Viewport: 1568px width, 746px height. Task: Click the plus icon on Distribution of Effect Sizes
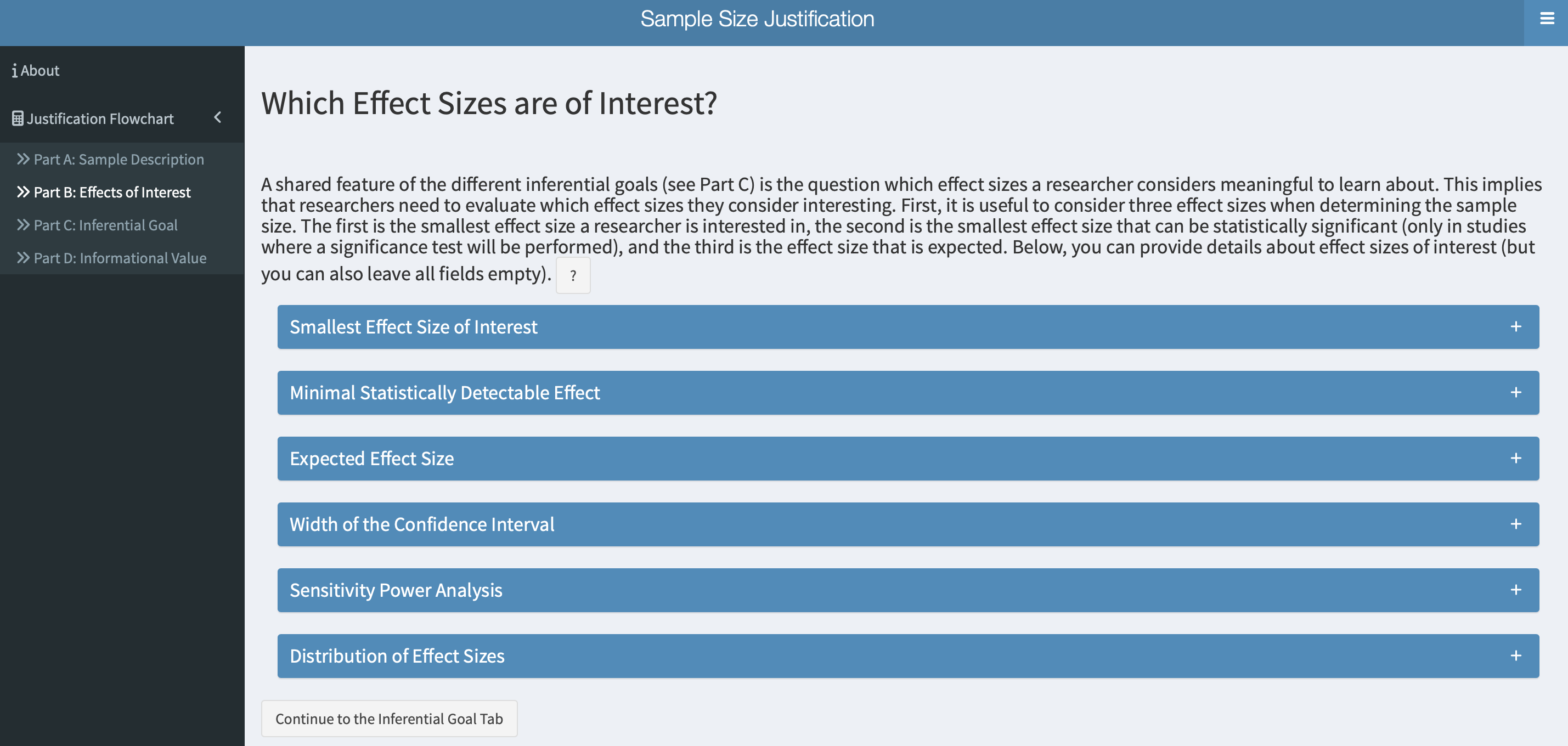1516,655
